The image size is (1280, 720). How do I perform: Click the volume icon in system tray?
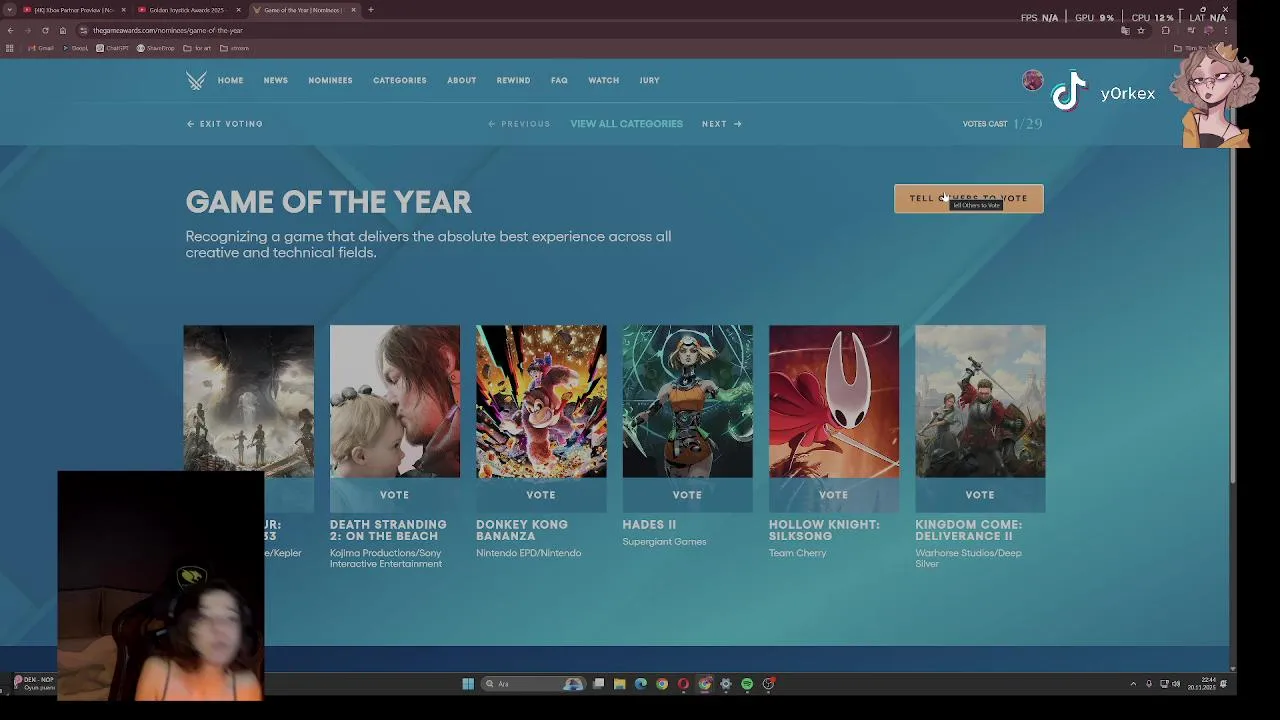coord(1176,684)
